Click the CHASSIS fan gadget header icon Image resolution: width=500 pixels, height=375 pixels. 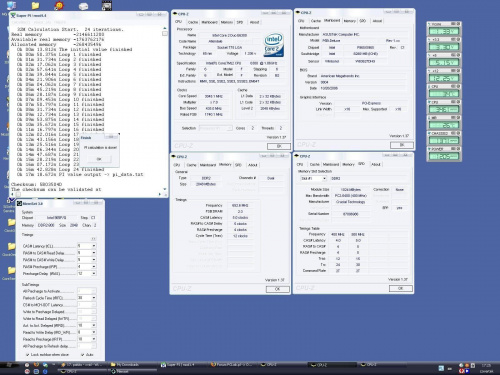430,133
